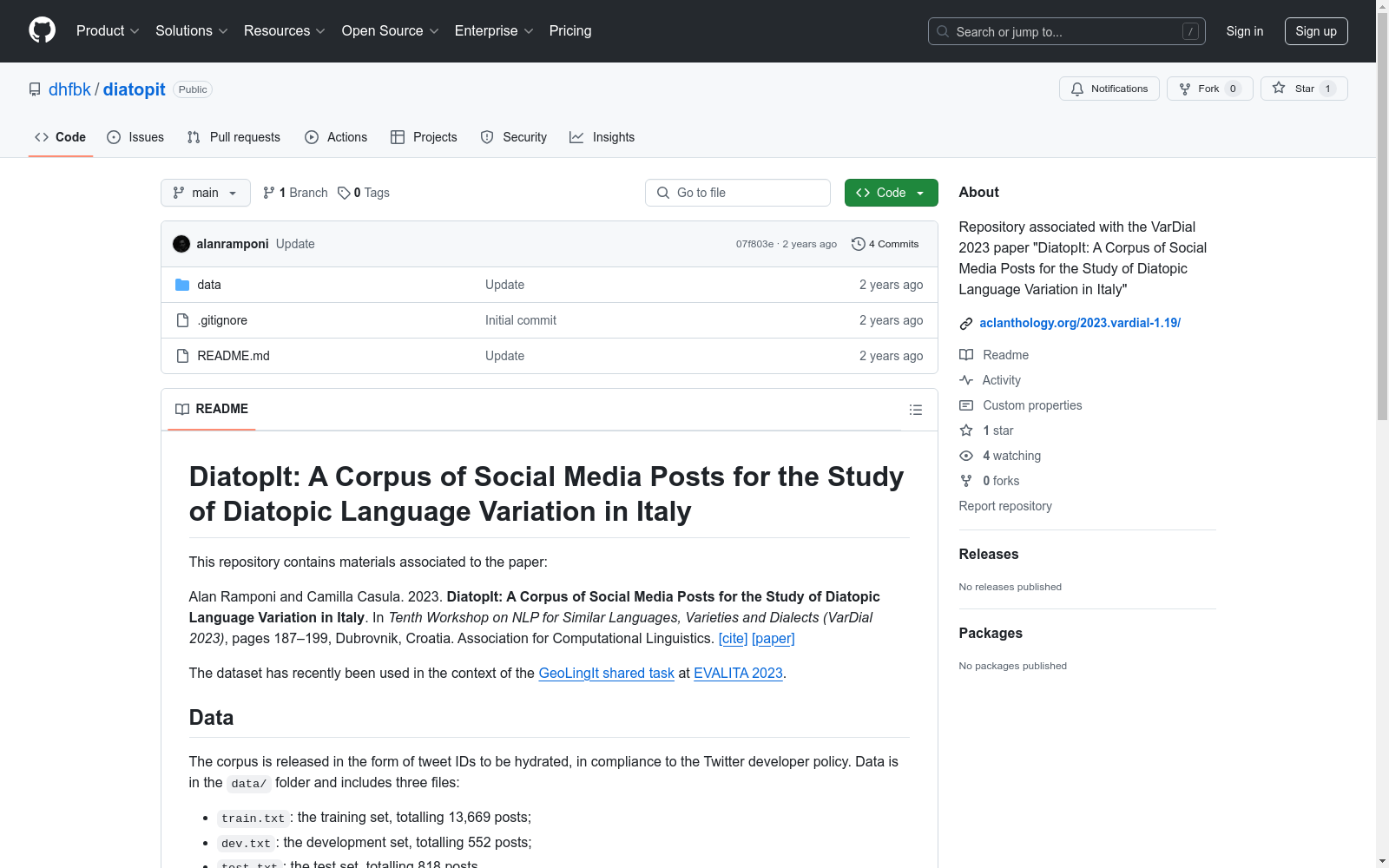Viewport: 1389px width, 868px height.
Task: Open the Actions tab
Action: click(336, 137)
